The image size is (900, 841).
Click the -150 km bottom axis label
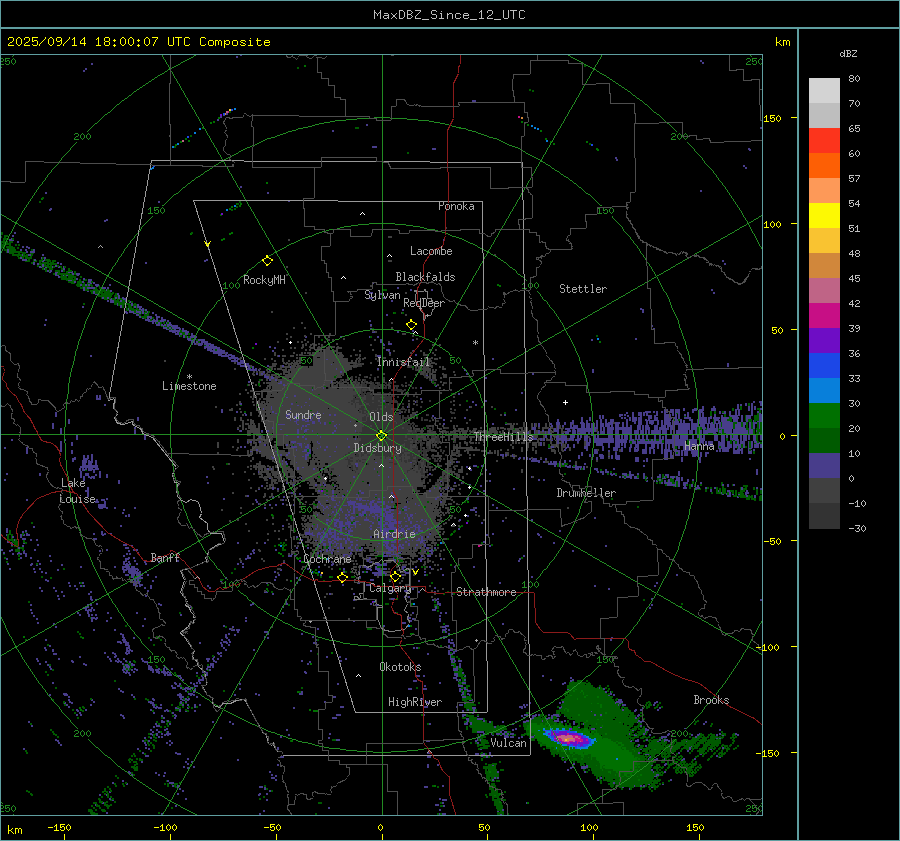coord(59,827)
